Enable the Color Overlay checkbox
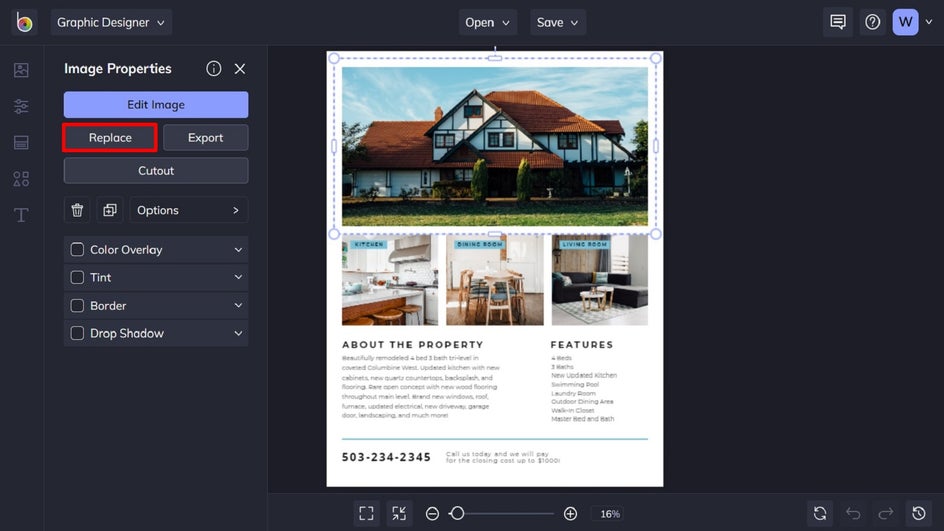Screen dimensions: 944x531 (x=77, y=249)
